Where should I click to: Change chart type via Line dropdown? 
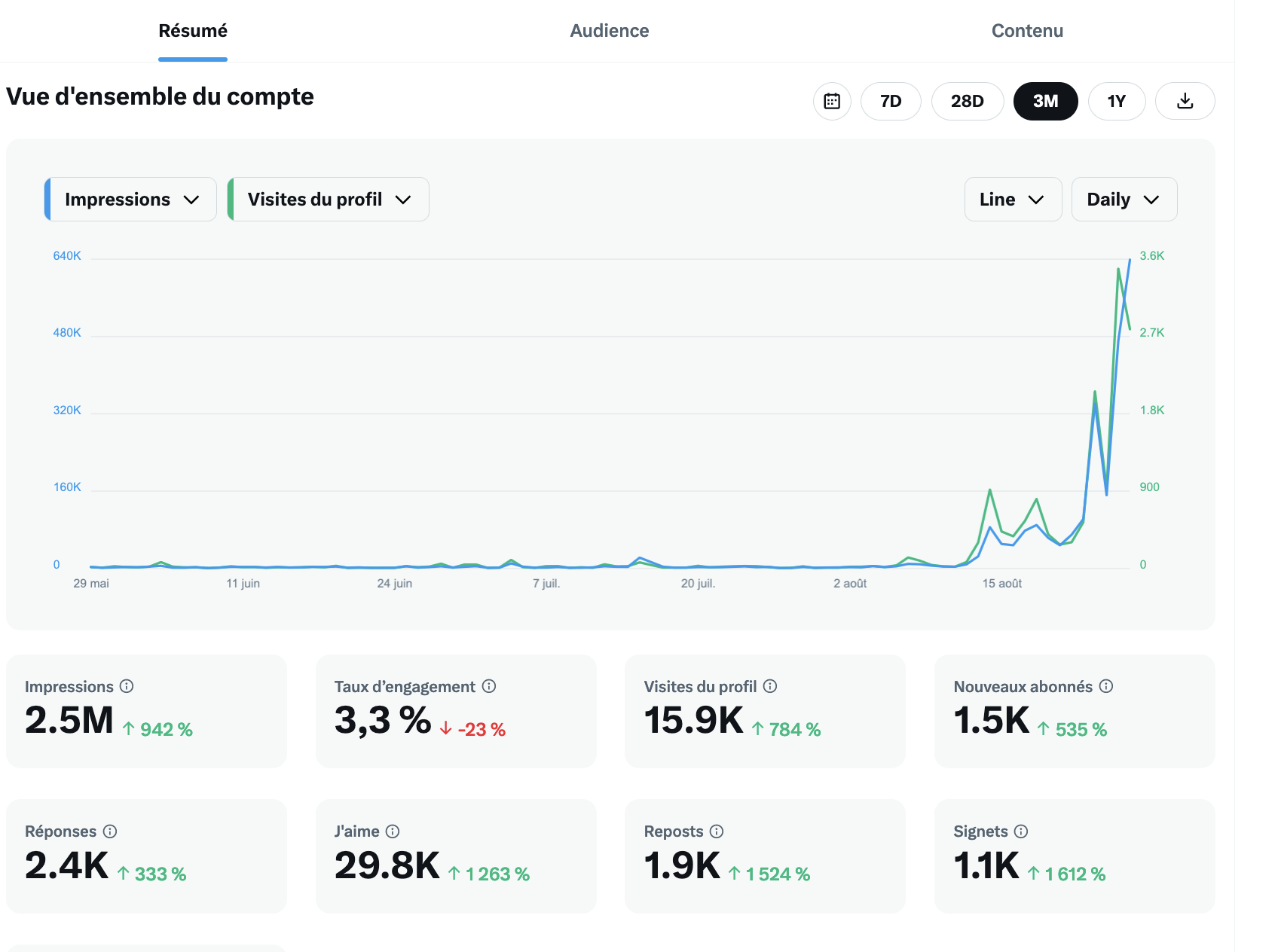pyautogui.click(x=1012, y=200)
